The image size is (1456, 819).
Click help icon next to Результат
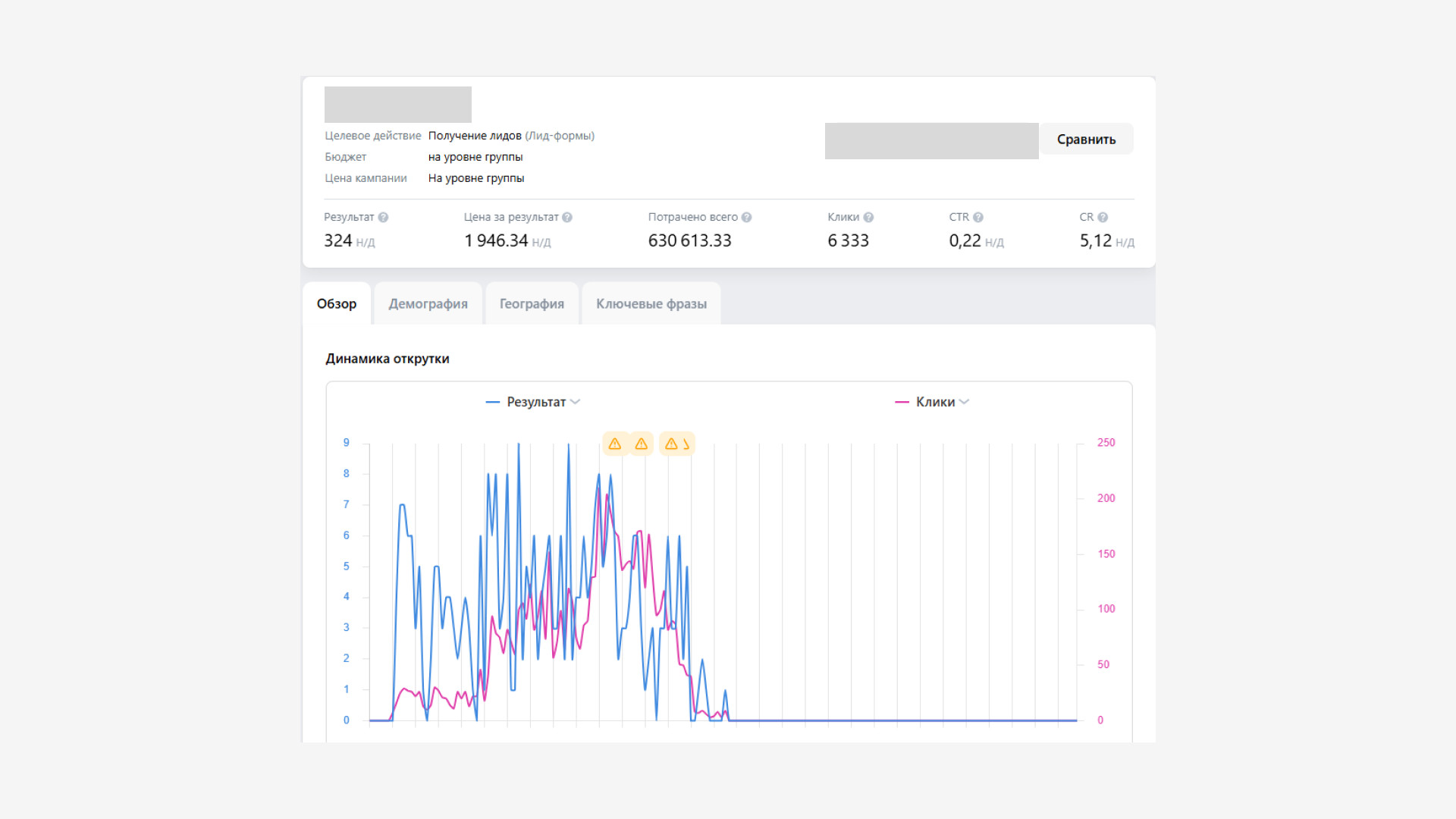point(383,218)
